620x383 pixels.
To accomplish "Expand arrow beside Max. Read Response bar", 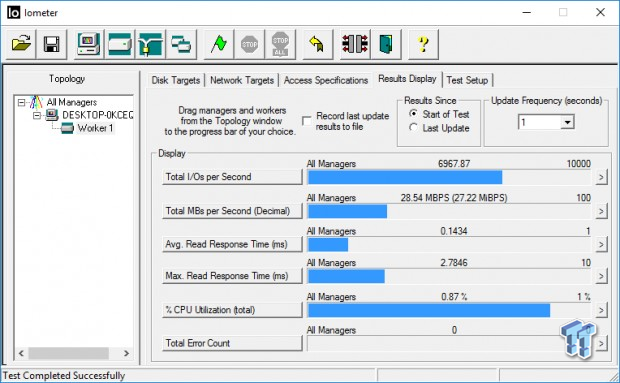I will tap(601, 276).
